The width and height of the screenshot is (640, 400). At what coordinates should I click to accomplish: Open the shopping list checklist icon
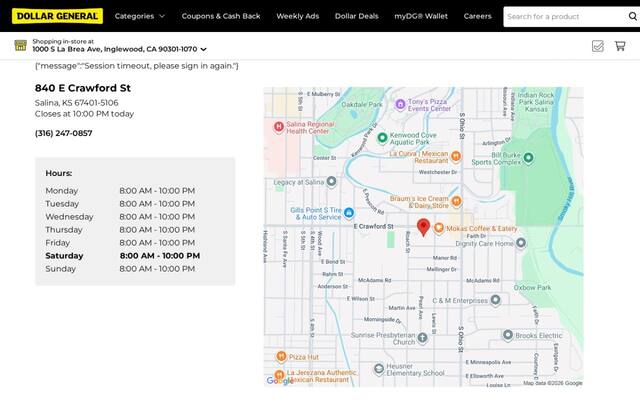pos(598,46)
